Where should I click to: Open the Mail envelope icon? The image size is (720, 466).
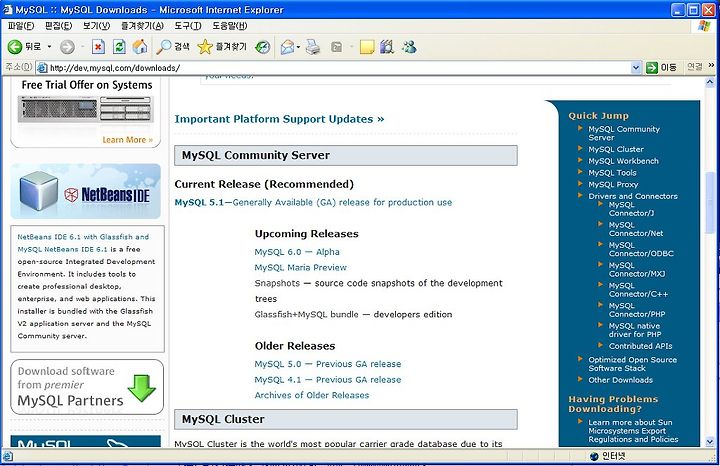pyautogui.click(x=287, y=47)
